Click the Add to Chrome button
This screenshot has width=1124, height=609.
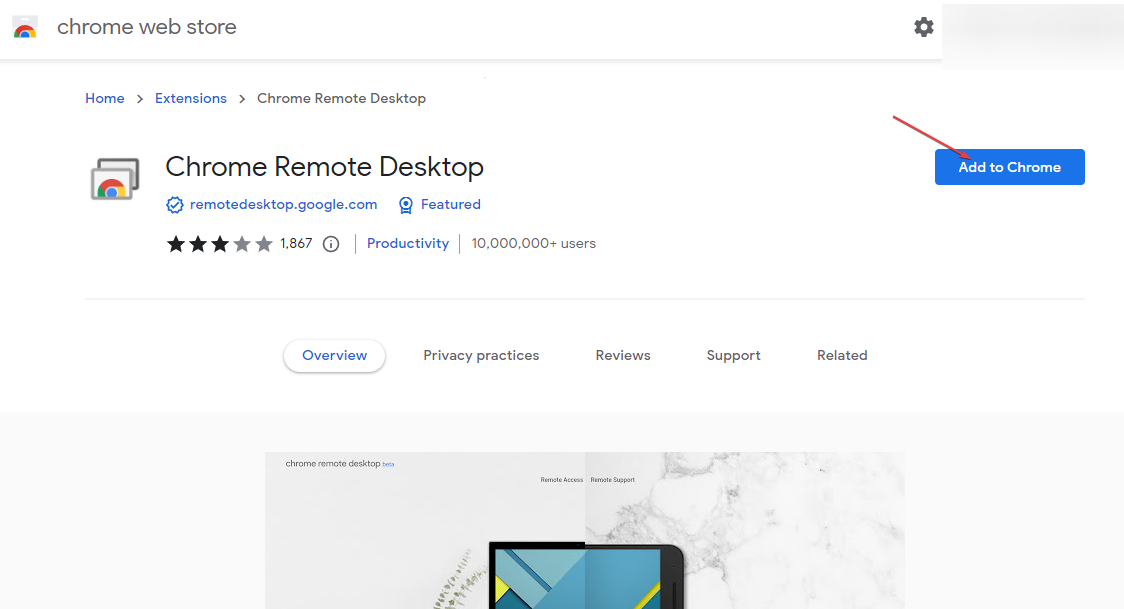click(x=1009, y=167)
